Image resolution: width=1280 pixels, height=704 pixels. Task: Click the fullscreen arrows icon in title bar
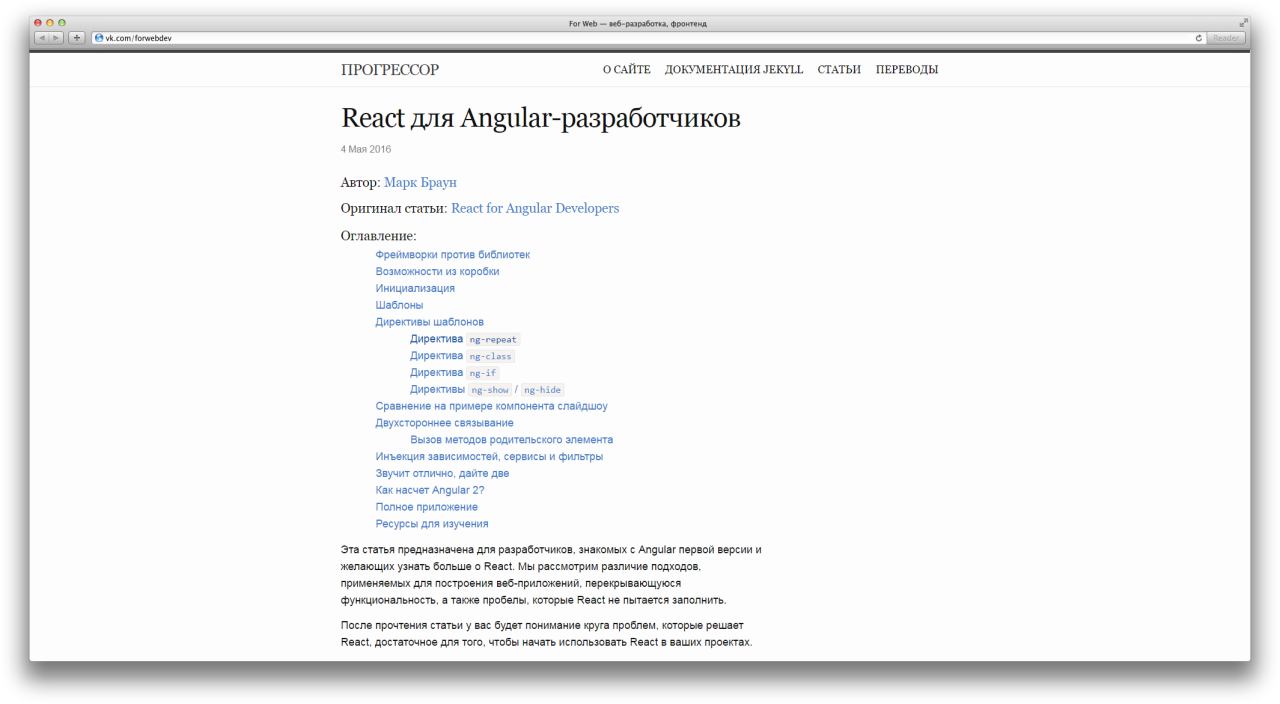pyautogui.click(x=1244, y=23)
